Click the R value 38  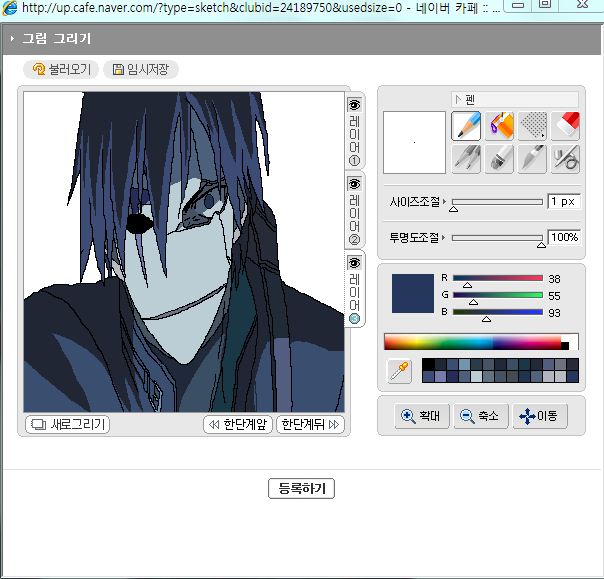tap(554, 279)
